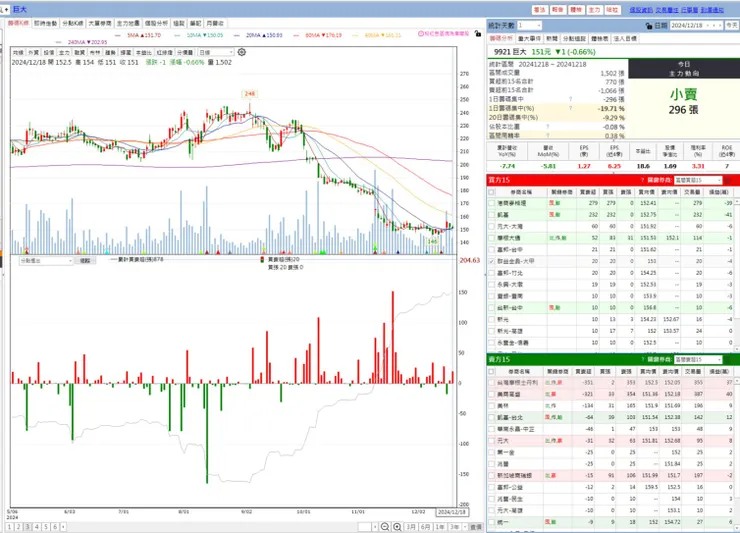The image size is (740, 533).
Task: Go to next date arrow
Action: click(x=720, y=25)
